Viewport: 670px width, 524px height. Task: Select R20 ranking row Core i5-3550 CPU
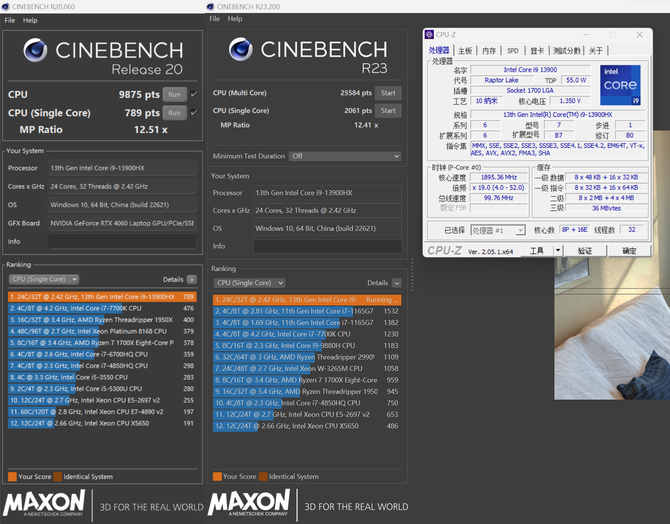pyautogui.click(x=102, y=377)
